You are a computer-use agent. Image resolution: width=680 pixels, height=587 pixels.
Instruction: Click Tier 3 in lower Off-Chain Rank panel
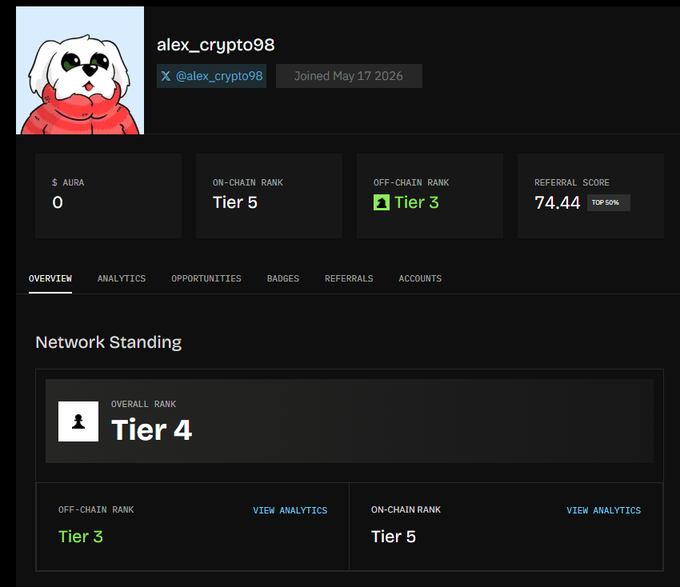pos(81,537)
